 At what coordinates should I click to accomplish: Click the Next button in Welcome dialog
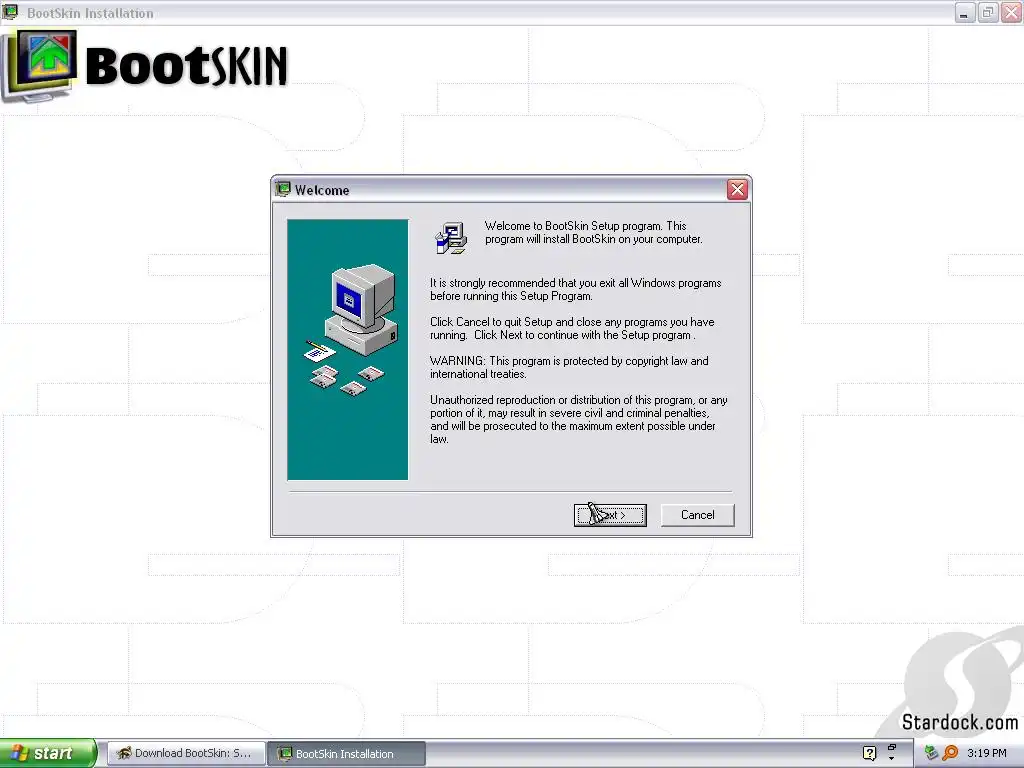pos(610,515)
